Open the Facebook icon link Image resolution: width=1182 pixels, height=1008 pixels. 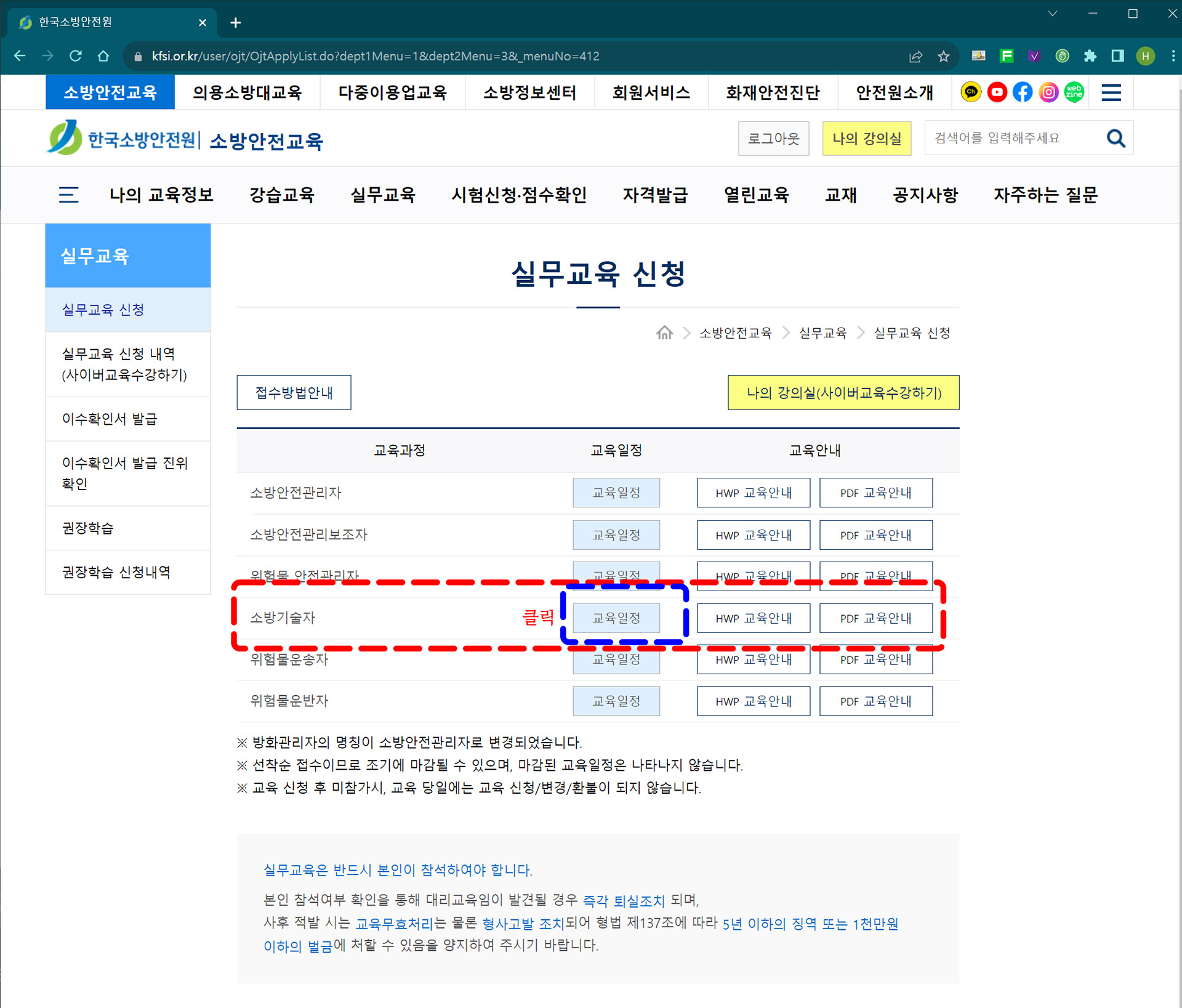point(1023,92)
